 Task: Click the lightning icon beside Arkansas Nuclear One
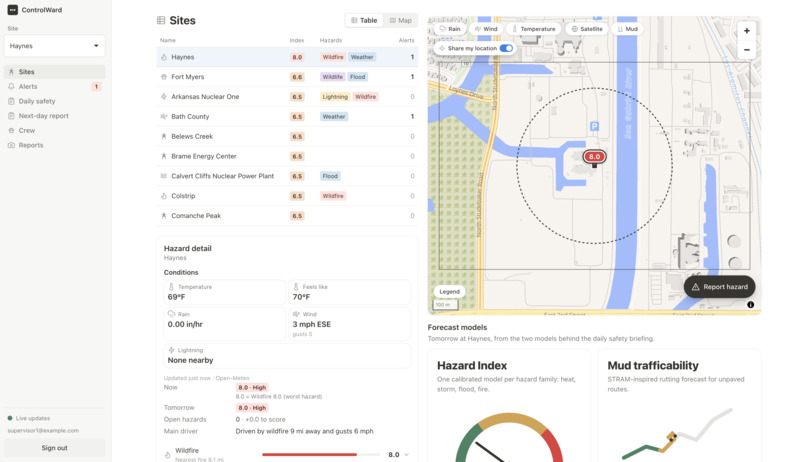164,97
